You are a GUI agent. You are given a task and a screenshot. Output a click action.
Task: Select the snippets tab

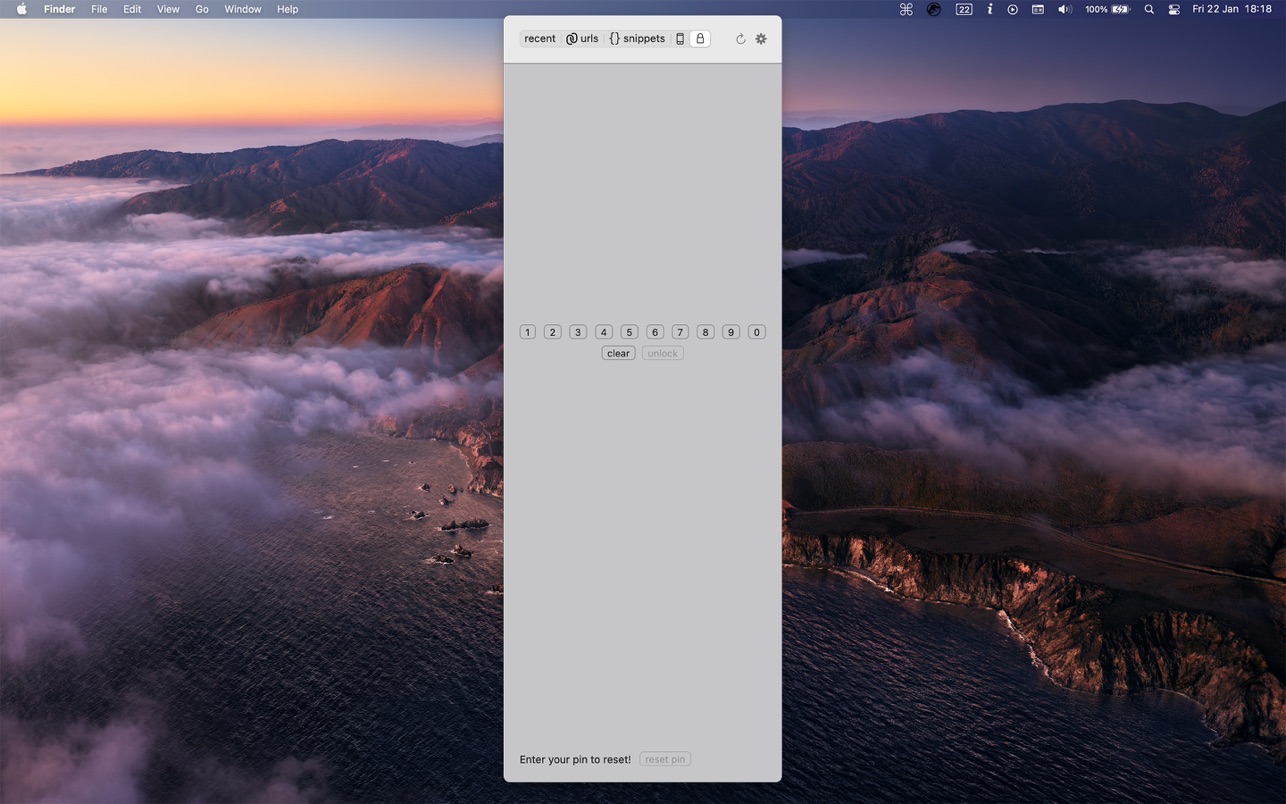tap(637, 39)
